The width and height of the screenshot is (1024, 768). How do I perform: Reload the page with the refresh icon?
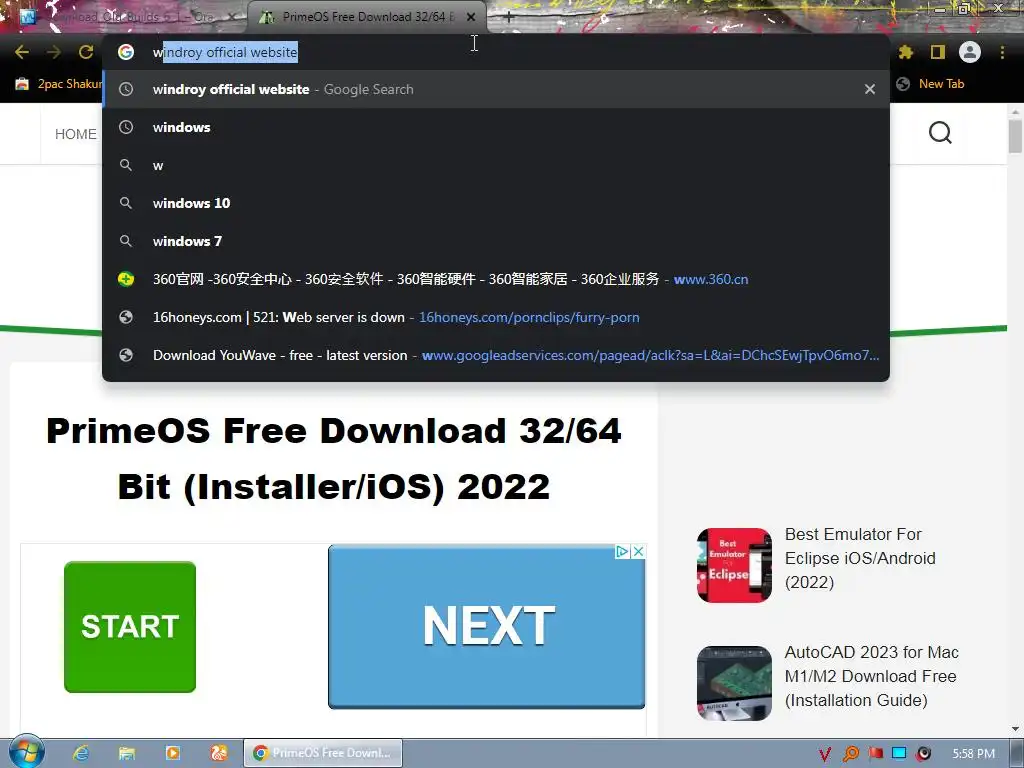(86, 52)
